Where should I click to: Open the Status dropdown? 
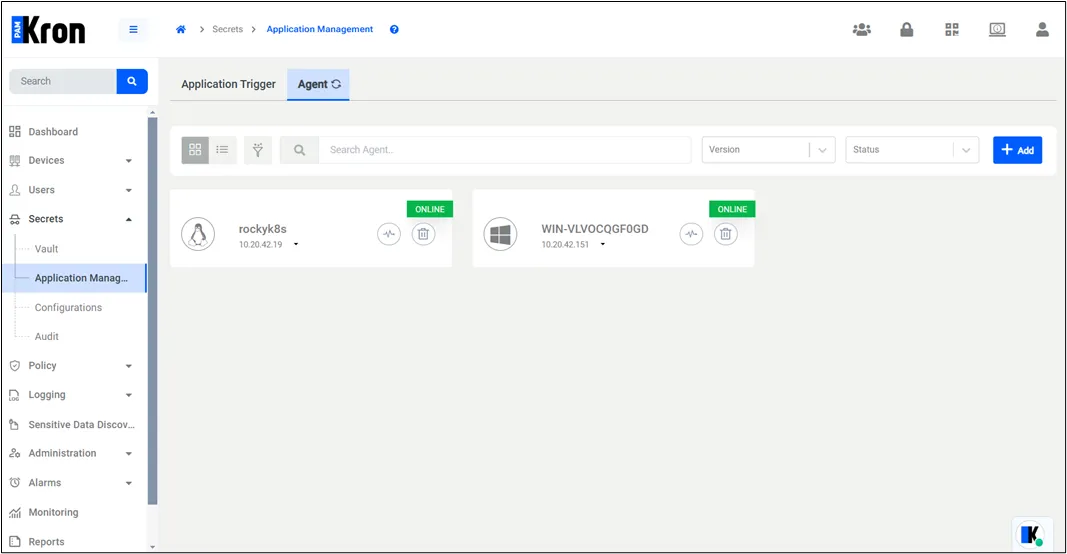coord(912,150)
